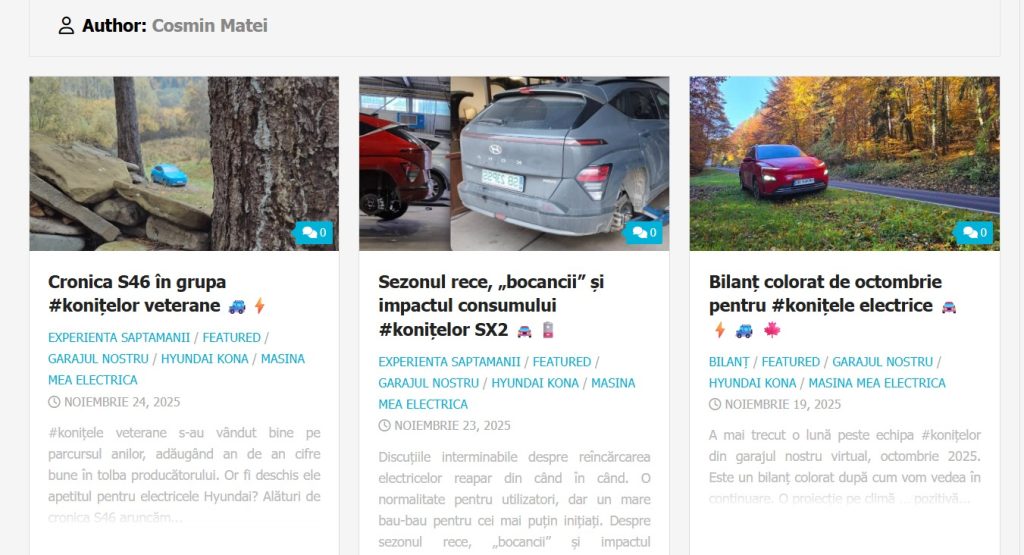This screenshot has width=1024, height=555.
Task: Open article Sezonul rece, bocancii și impactul consumului
Action: click(x=491, y=306)
